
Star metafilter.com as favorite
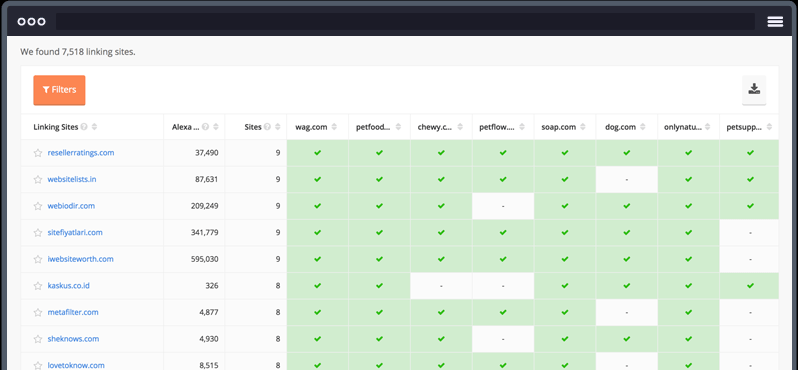(38, 312)
